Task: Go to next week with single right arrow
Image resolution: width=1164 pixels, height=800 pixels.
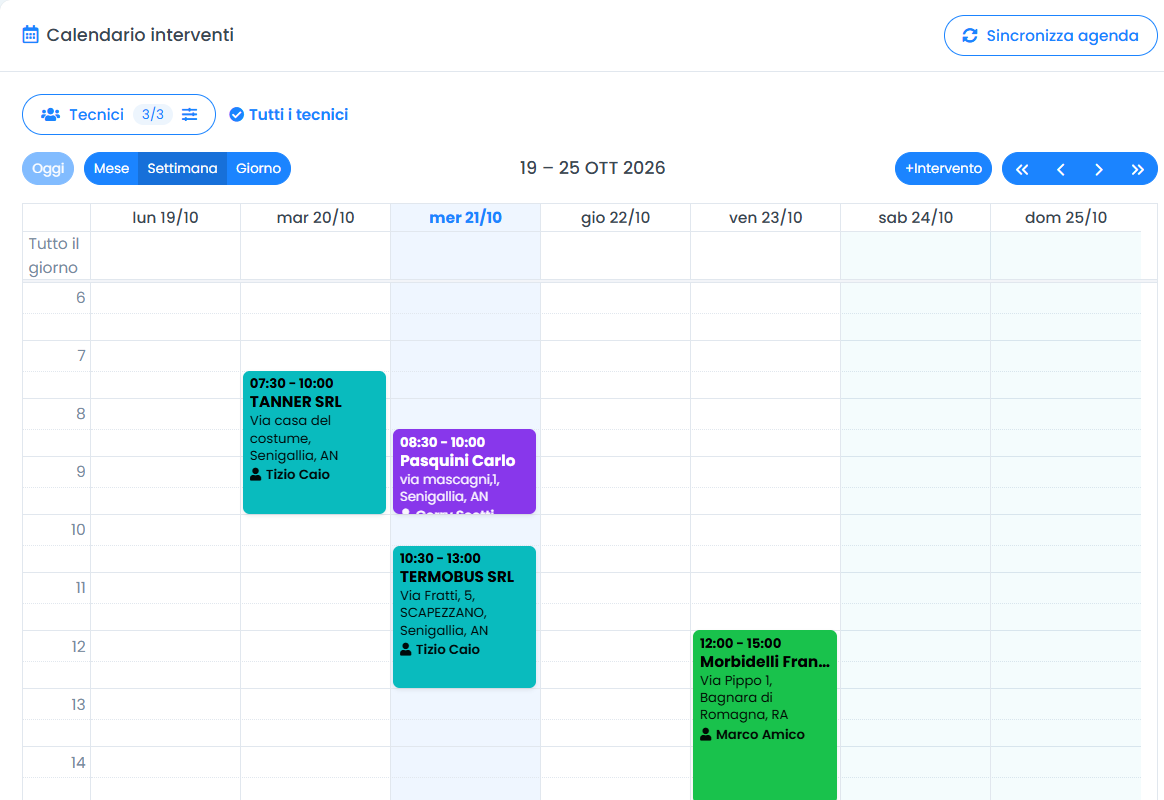Action: (1099, 169)
